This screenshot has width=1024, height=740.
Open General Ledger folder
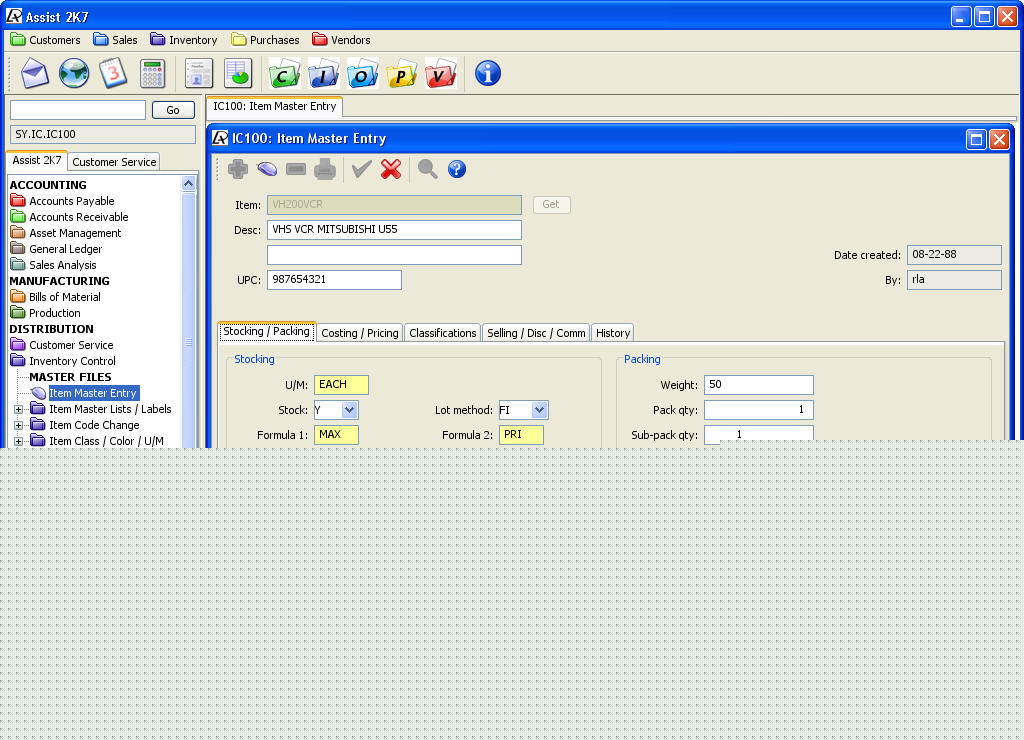[57, 249]
